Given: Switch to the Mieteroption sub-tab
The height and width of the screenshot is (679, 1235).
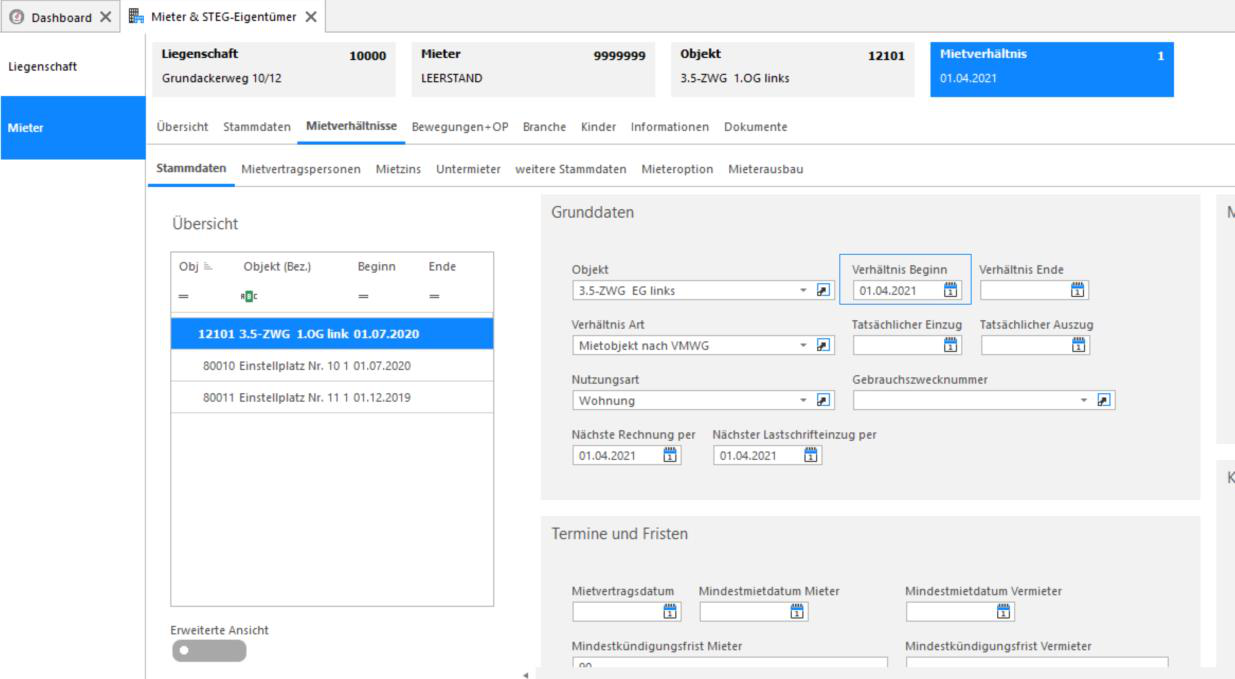Looking at the screenshot, I should (x=677, y=169).
